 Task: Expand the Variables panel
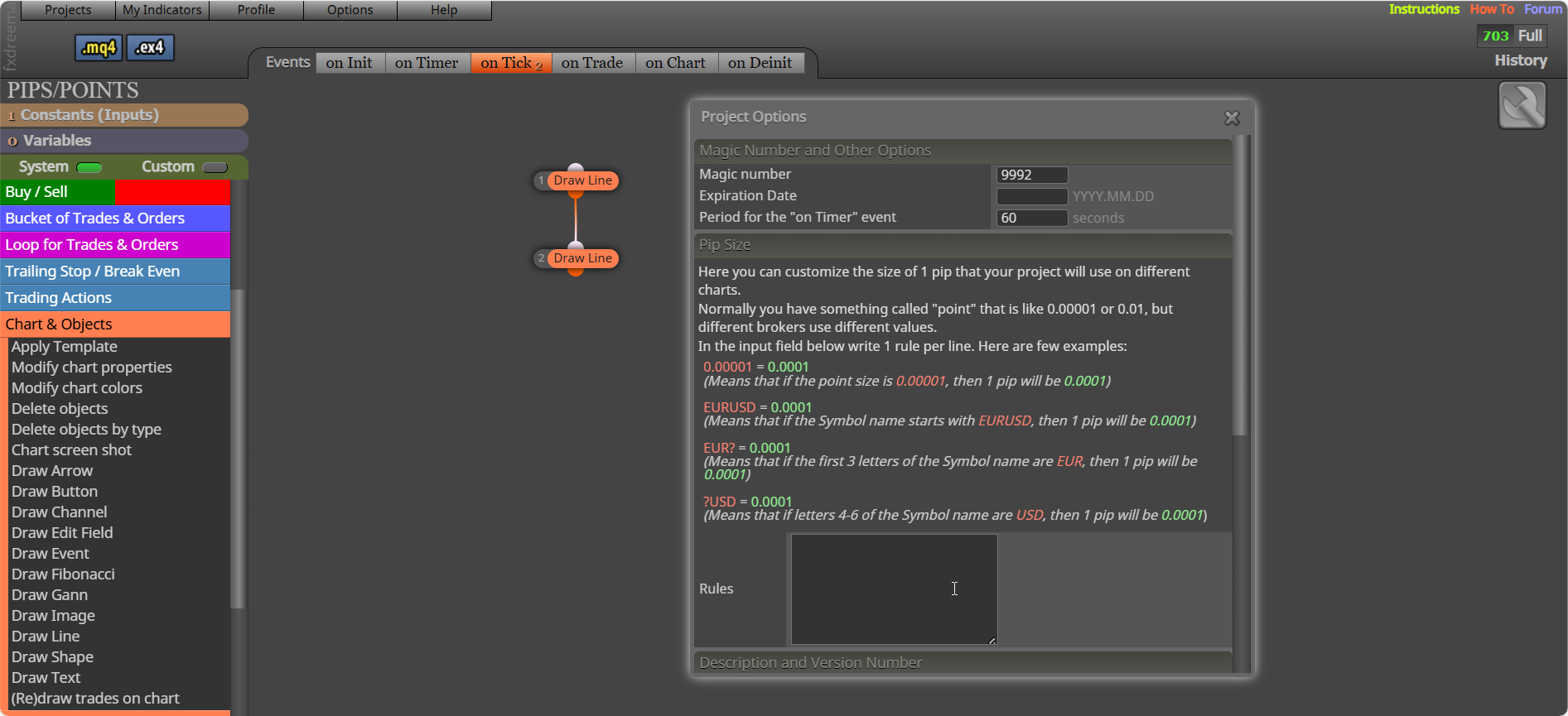point(124,141)
